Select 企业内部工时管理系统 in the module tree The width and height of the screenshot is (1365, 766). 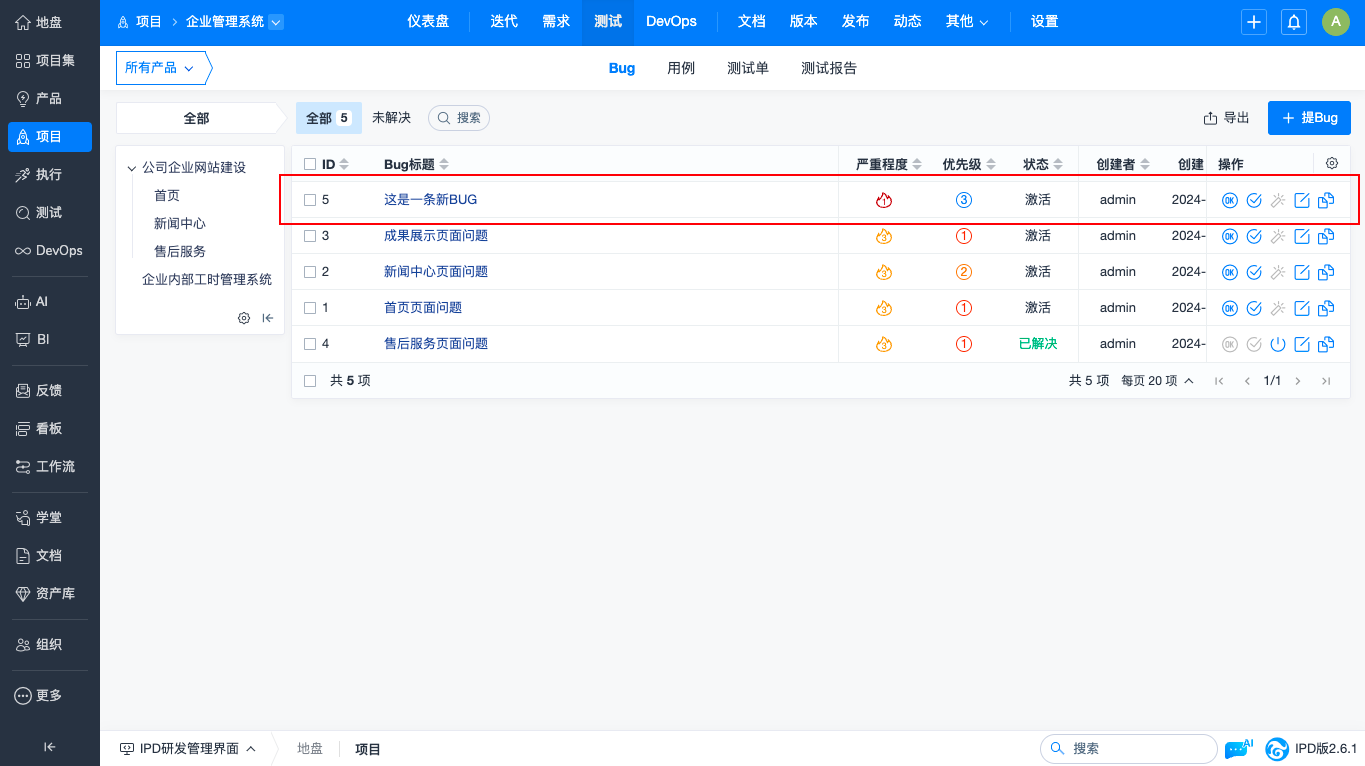tap(207, 280)
